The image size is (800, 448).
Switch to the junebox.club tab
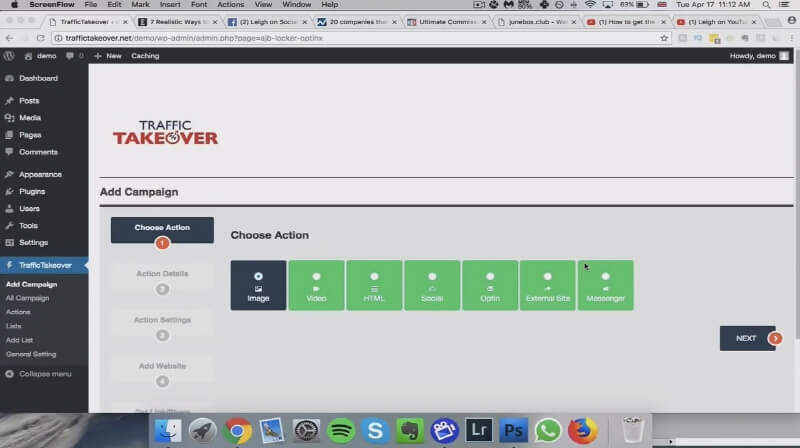pos(537,22)
